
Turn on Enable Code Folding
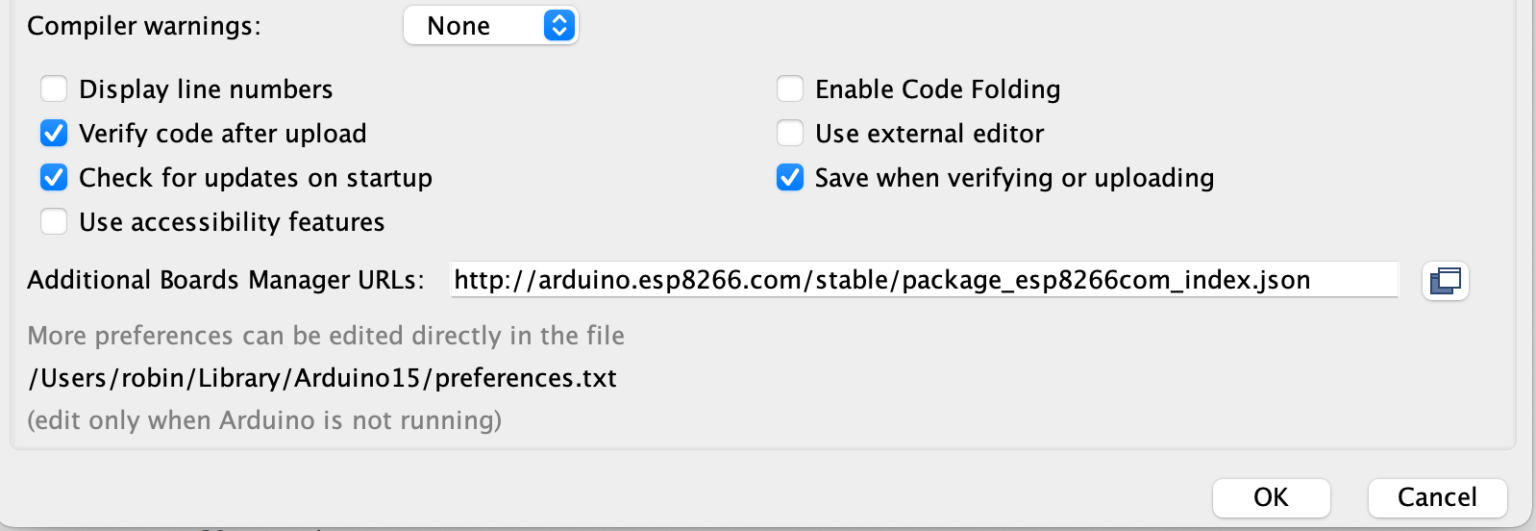(x=790, y=89)
